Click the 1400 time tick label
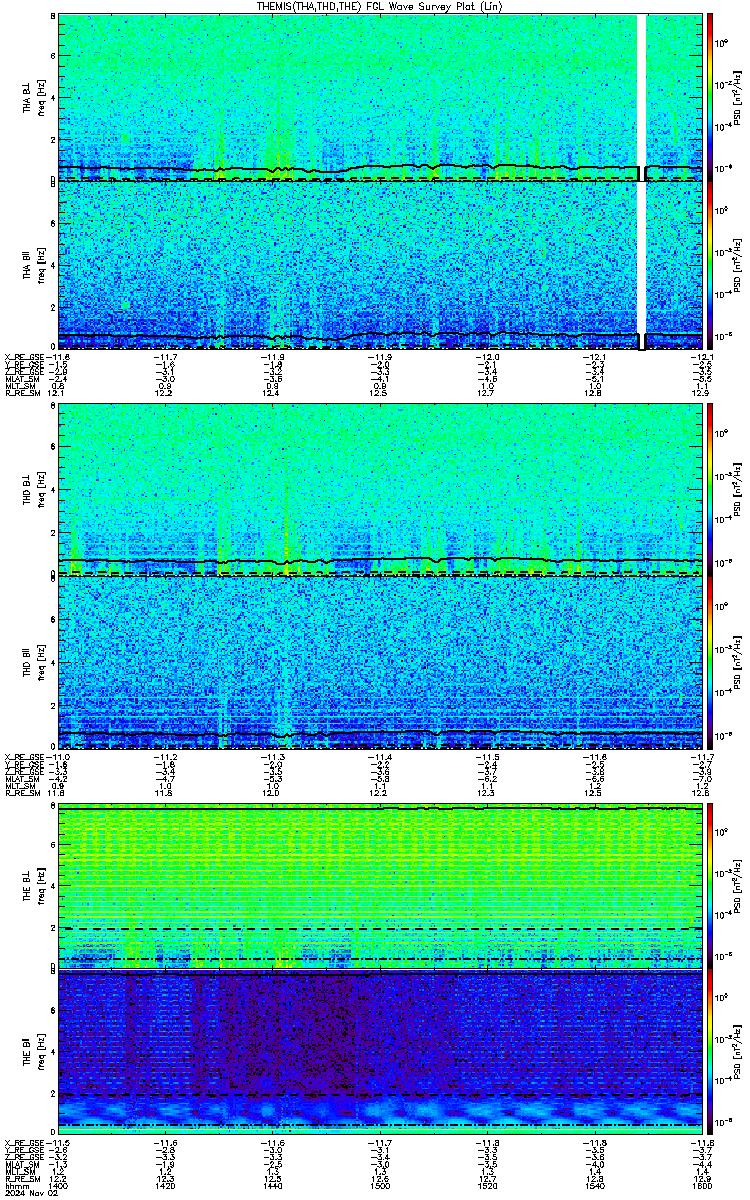This screenshot has width=750, height=1200. [60, 1184]
